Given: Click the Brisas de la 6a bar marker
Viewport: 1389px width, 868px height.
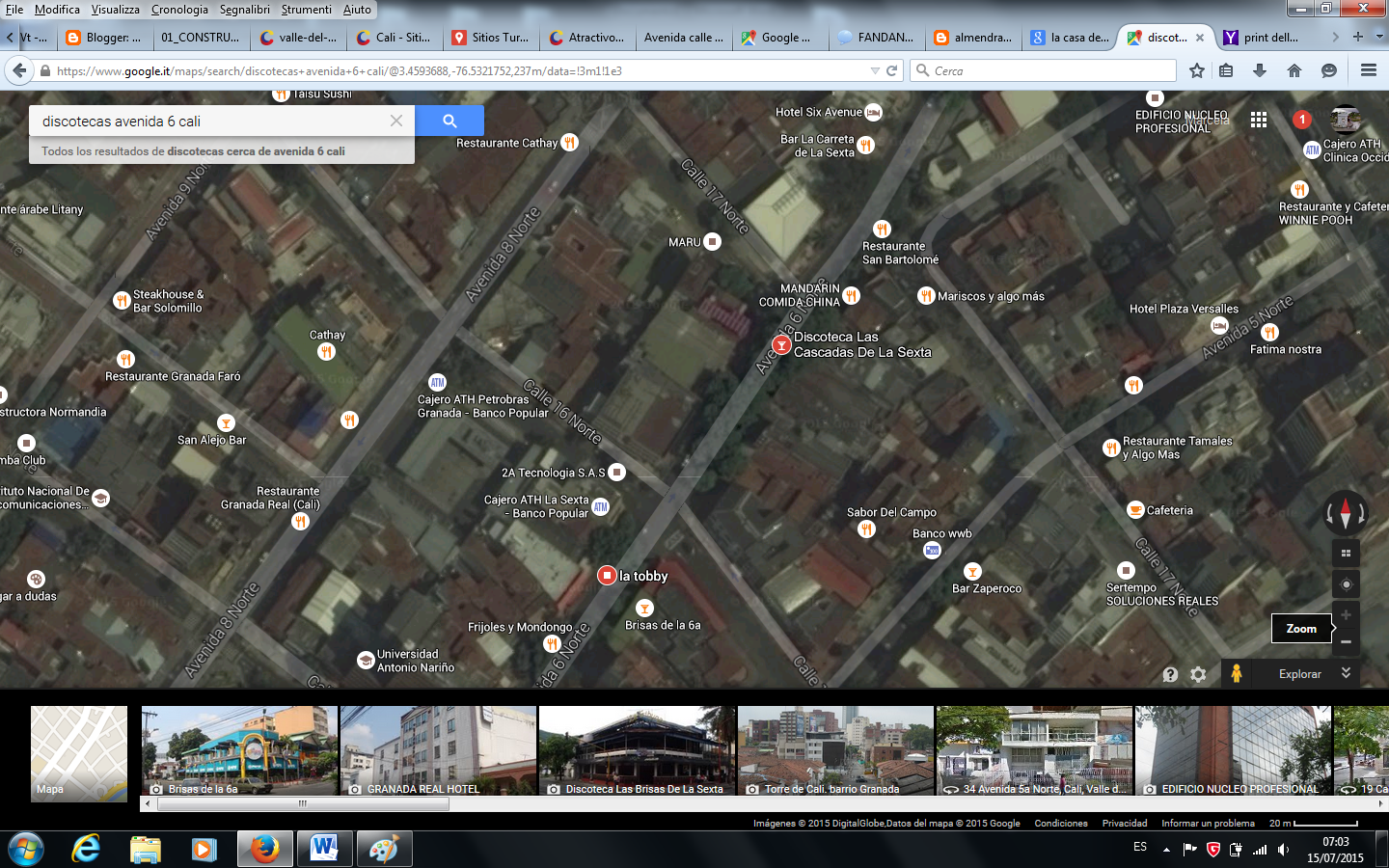Looking at the screenshot, I should (644, 608).
